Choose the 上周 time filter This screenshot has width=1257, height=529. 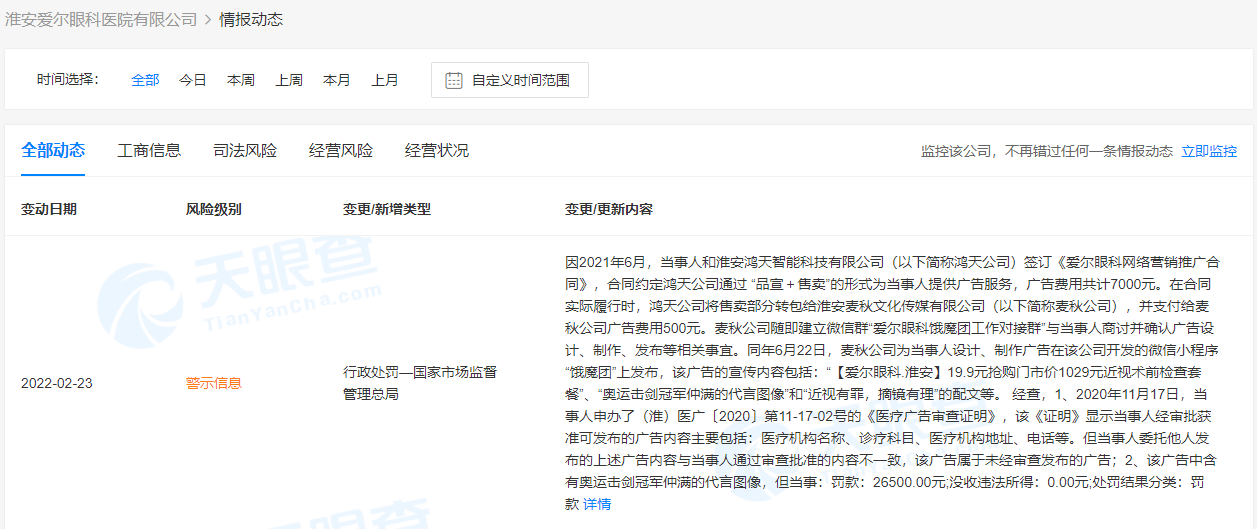[x=289, y=80]
